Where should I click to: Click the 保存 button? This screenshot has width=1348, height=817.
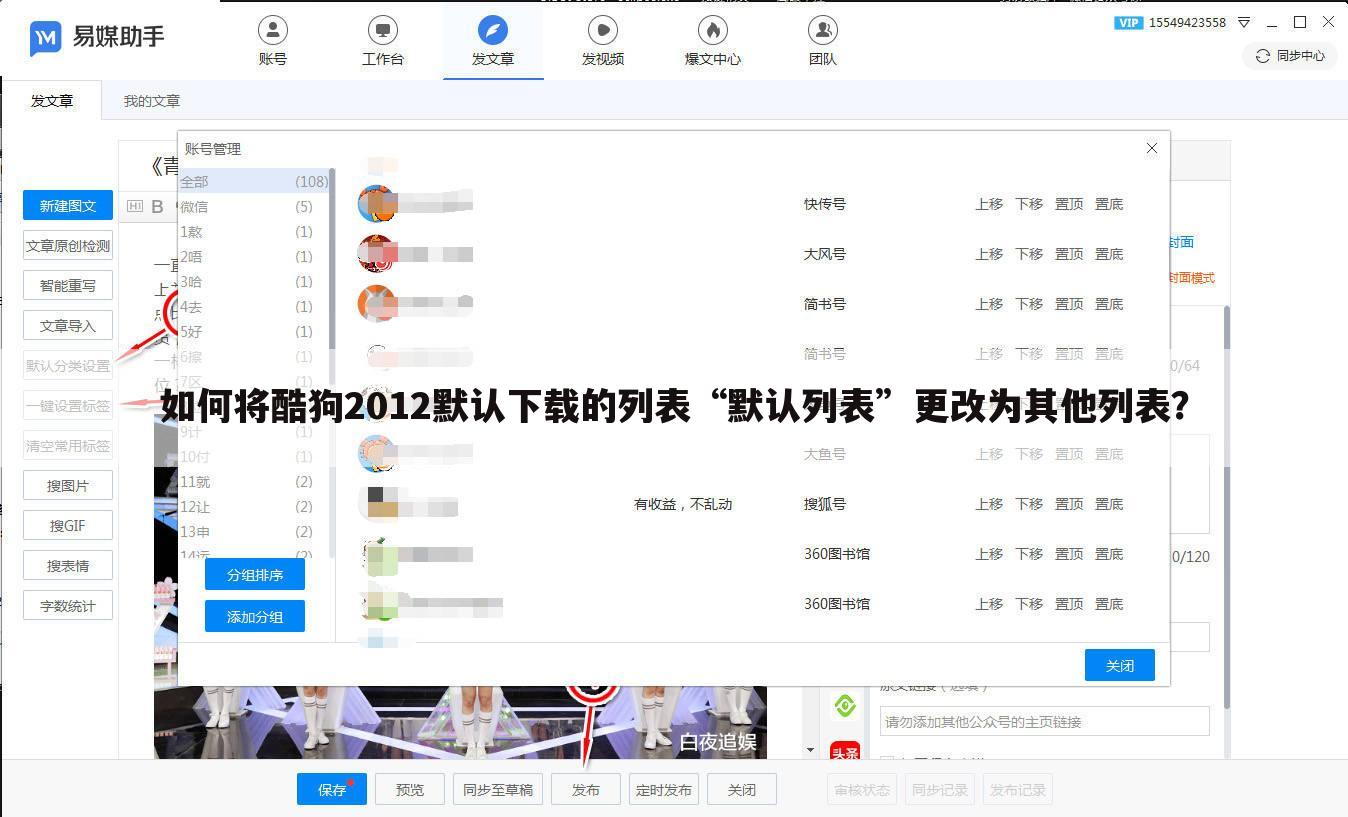[x=332, y=790]
